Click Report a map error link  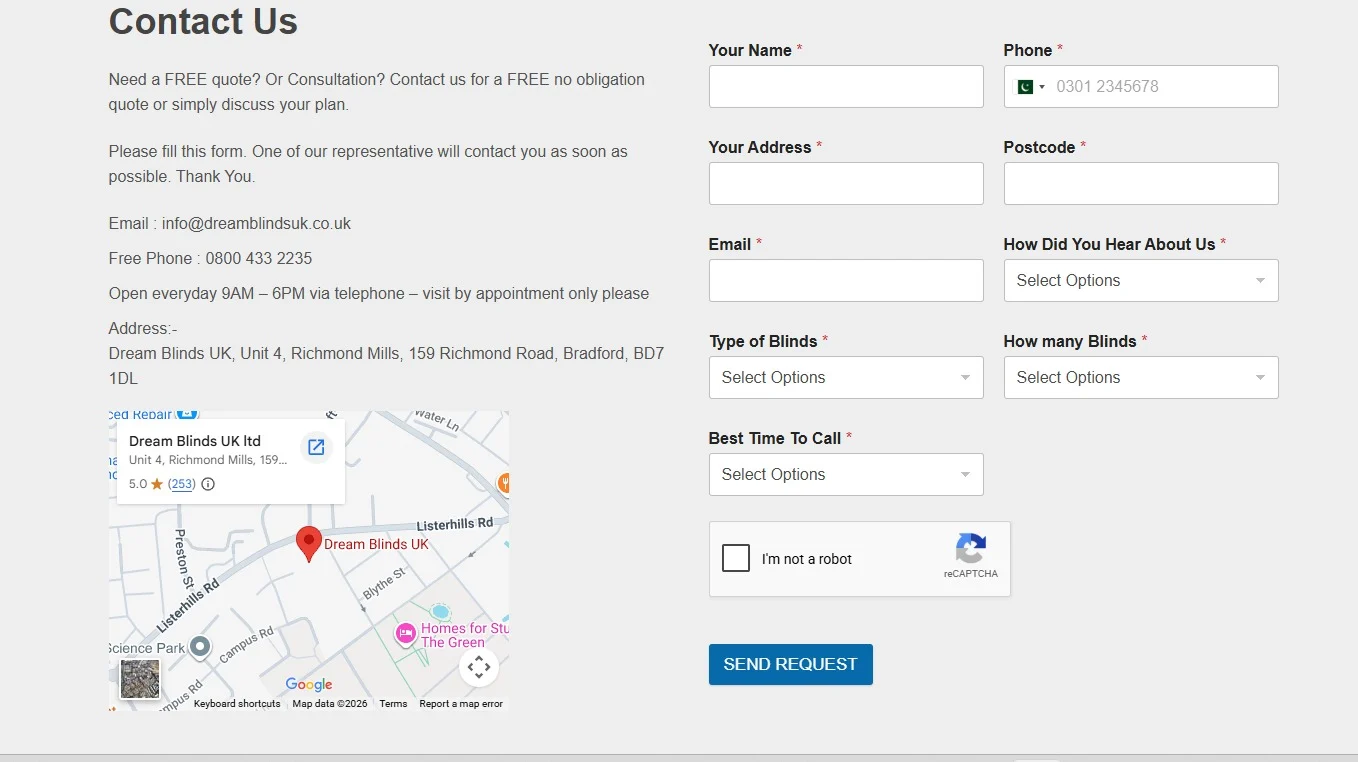tap(461, 704)
